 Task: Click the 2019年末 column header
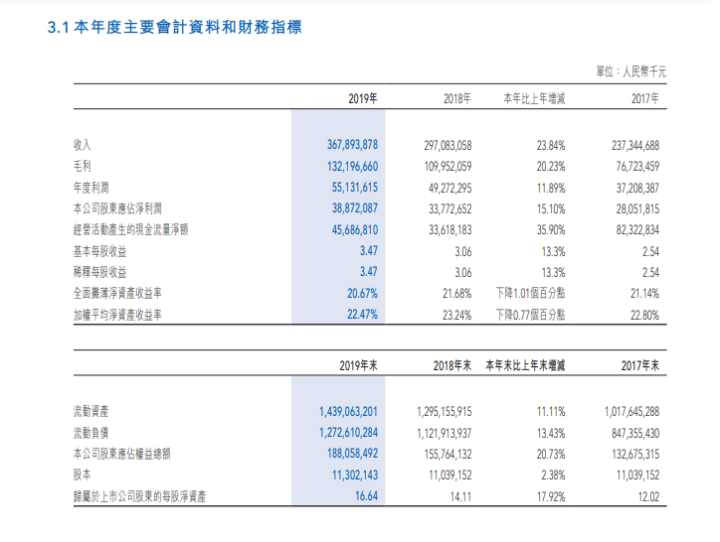point(359,366)
